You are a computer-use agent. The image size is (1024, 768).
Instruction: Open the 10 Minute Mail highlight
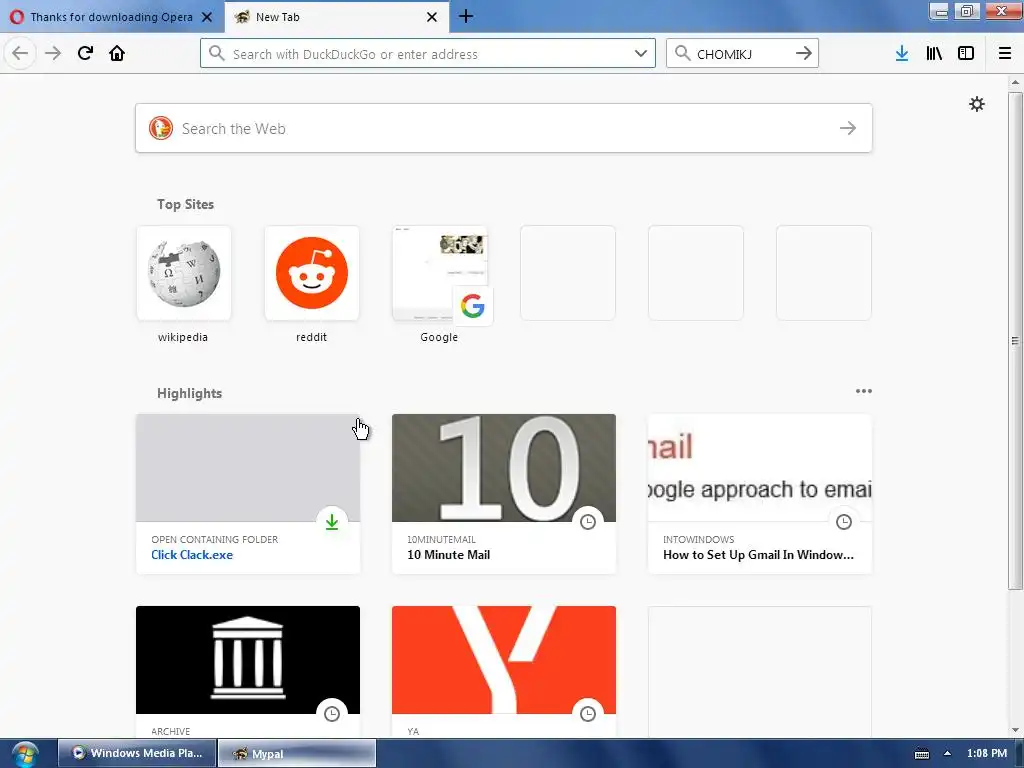click(504, 494)
